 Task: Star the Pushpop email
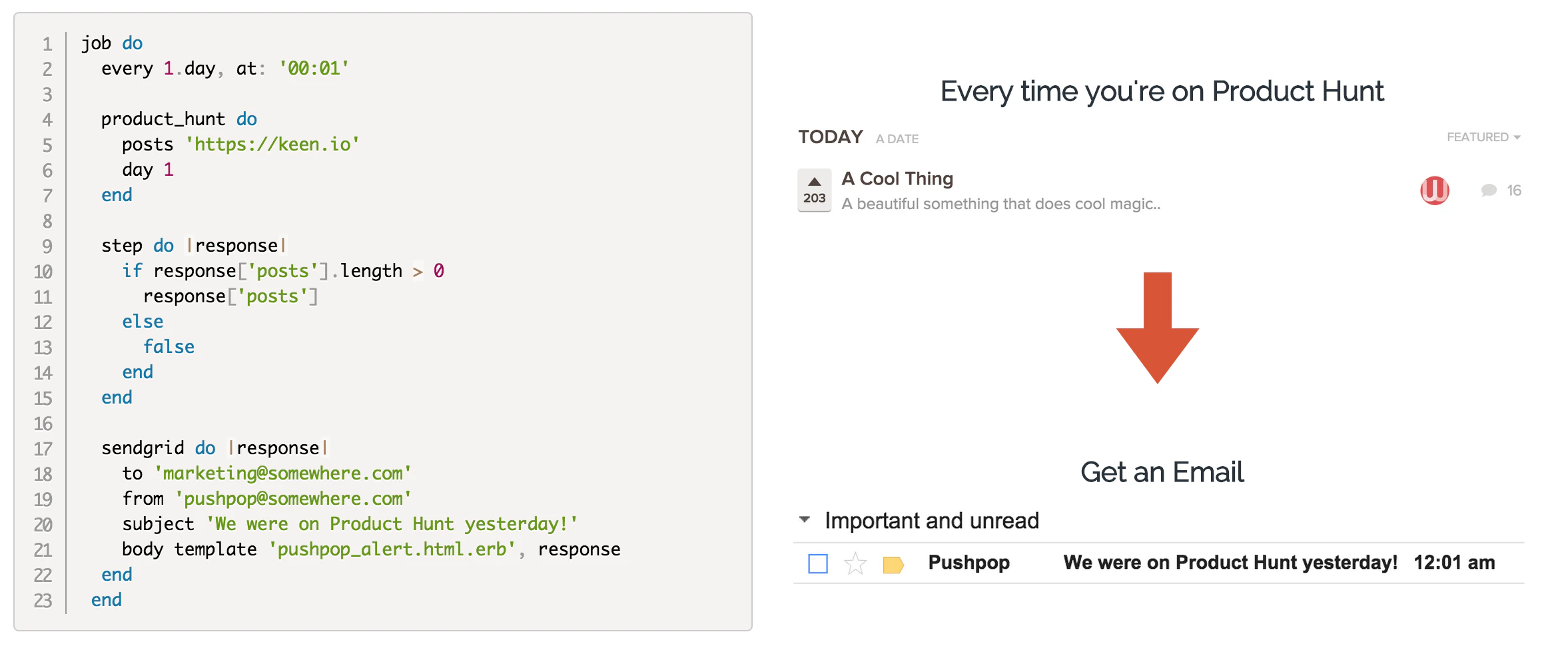(x=855, y=563)
